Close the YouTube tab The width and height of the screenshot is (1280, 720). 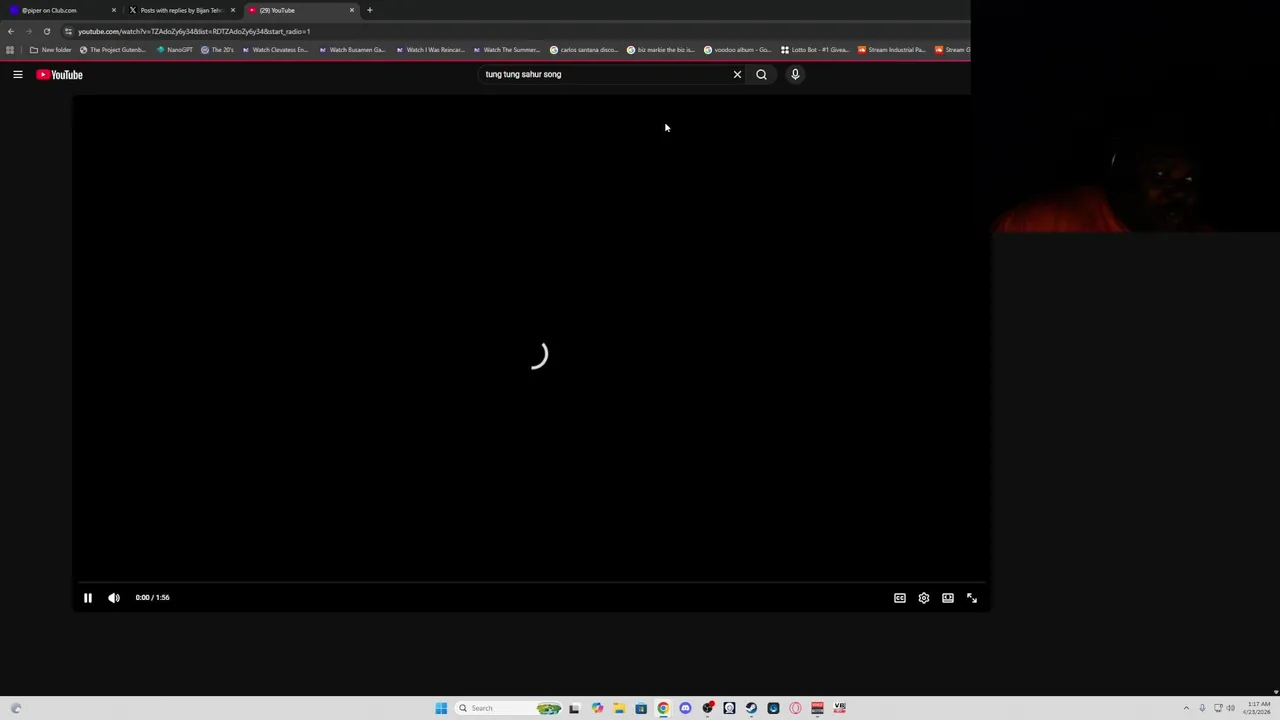[352, 10]
